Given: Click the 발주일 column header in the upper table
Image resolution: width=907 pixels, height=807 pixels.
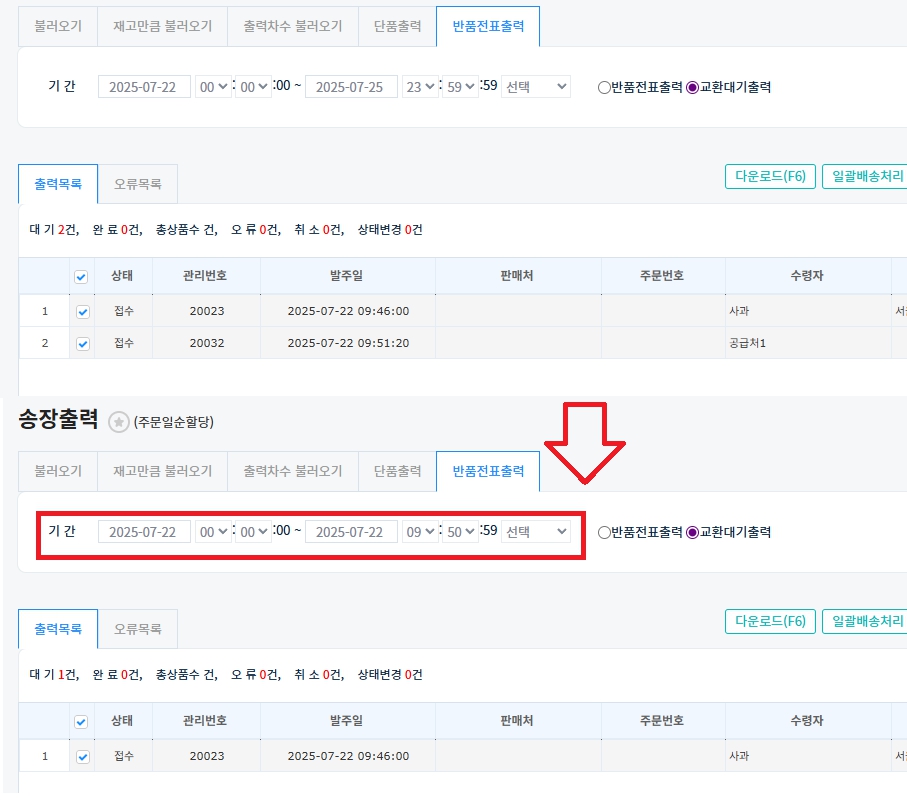Looking at the screenshot, I should click(347, 275).
